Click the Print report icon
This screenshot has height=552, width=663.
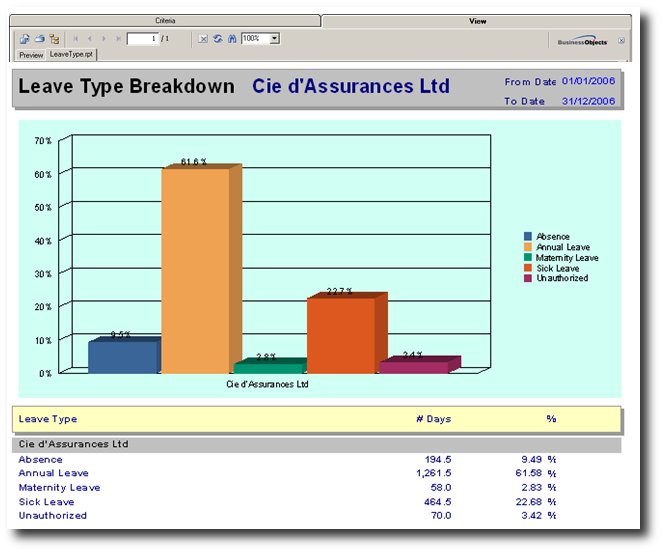pyautogui.click(x=39, y=39)
